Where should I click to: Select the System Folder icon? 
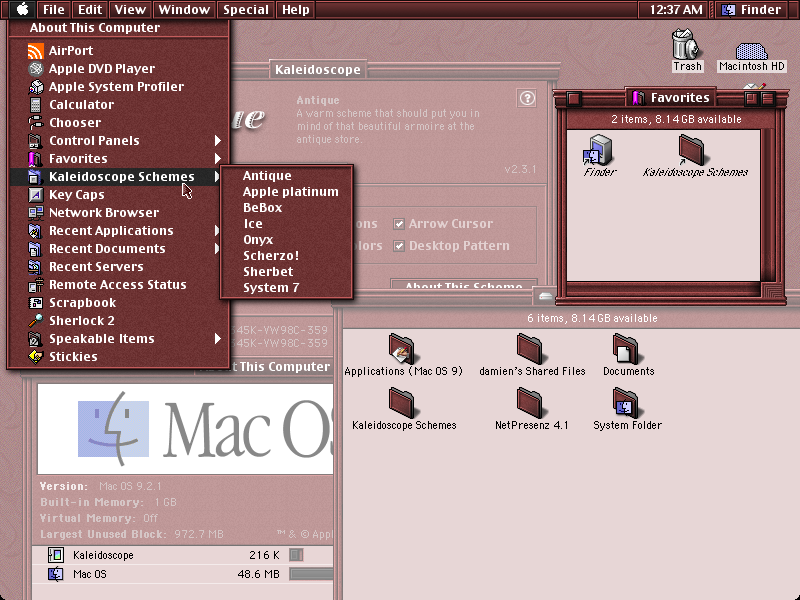[x=626, y=402]
